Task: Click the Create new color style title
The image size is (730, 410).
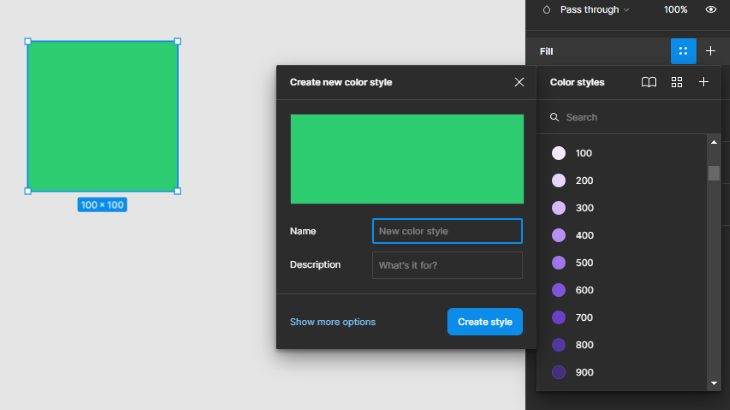Action: click(341, 82)
